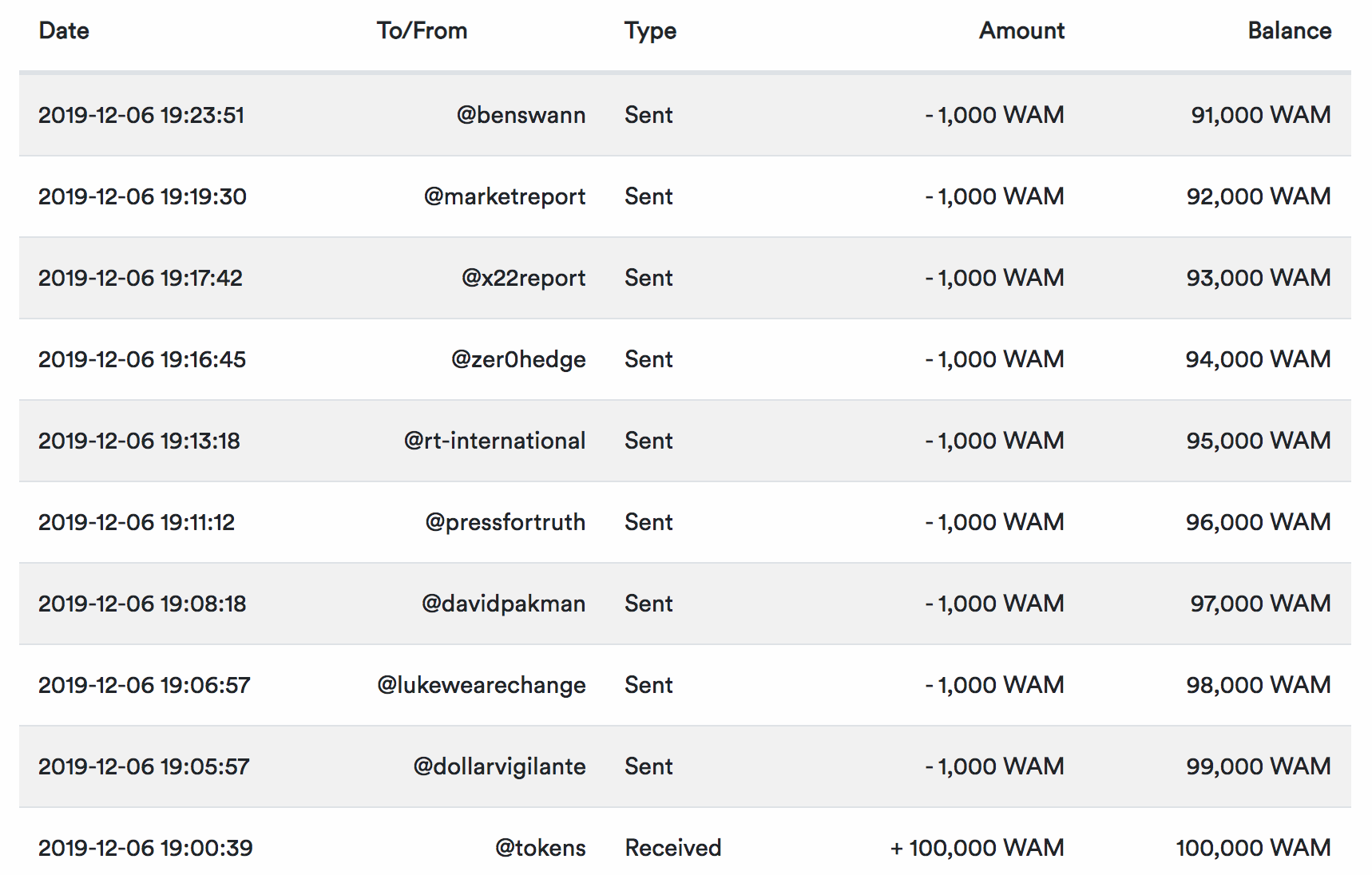The width and height of the screenshot is (1372, 875).
Task: Click the +100,000 WAM received amount
Action: pyautogui.click(x=977, y=848)
